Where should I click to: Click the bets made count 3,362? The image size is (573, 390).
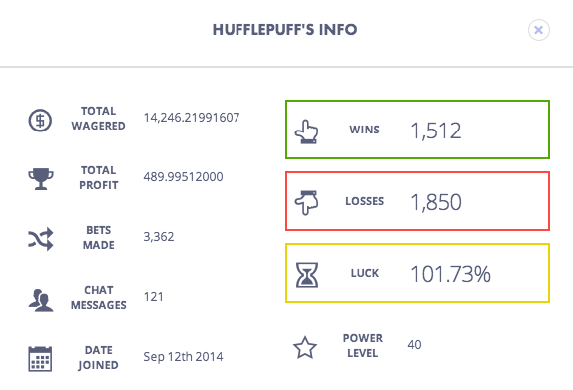(x=159, y=237)
